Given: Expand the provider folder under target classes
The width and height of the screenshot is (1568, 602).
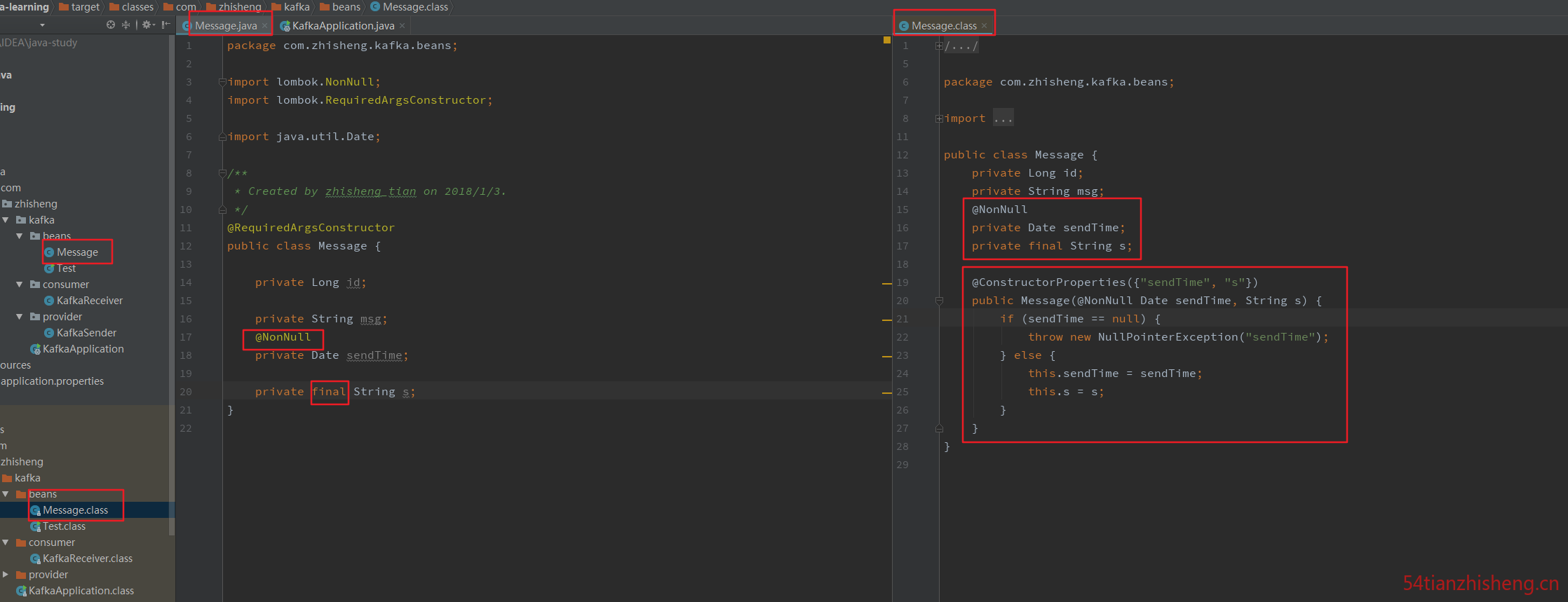Looking at the screenshot, I should click(6, 575).
